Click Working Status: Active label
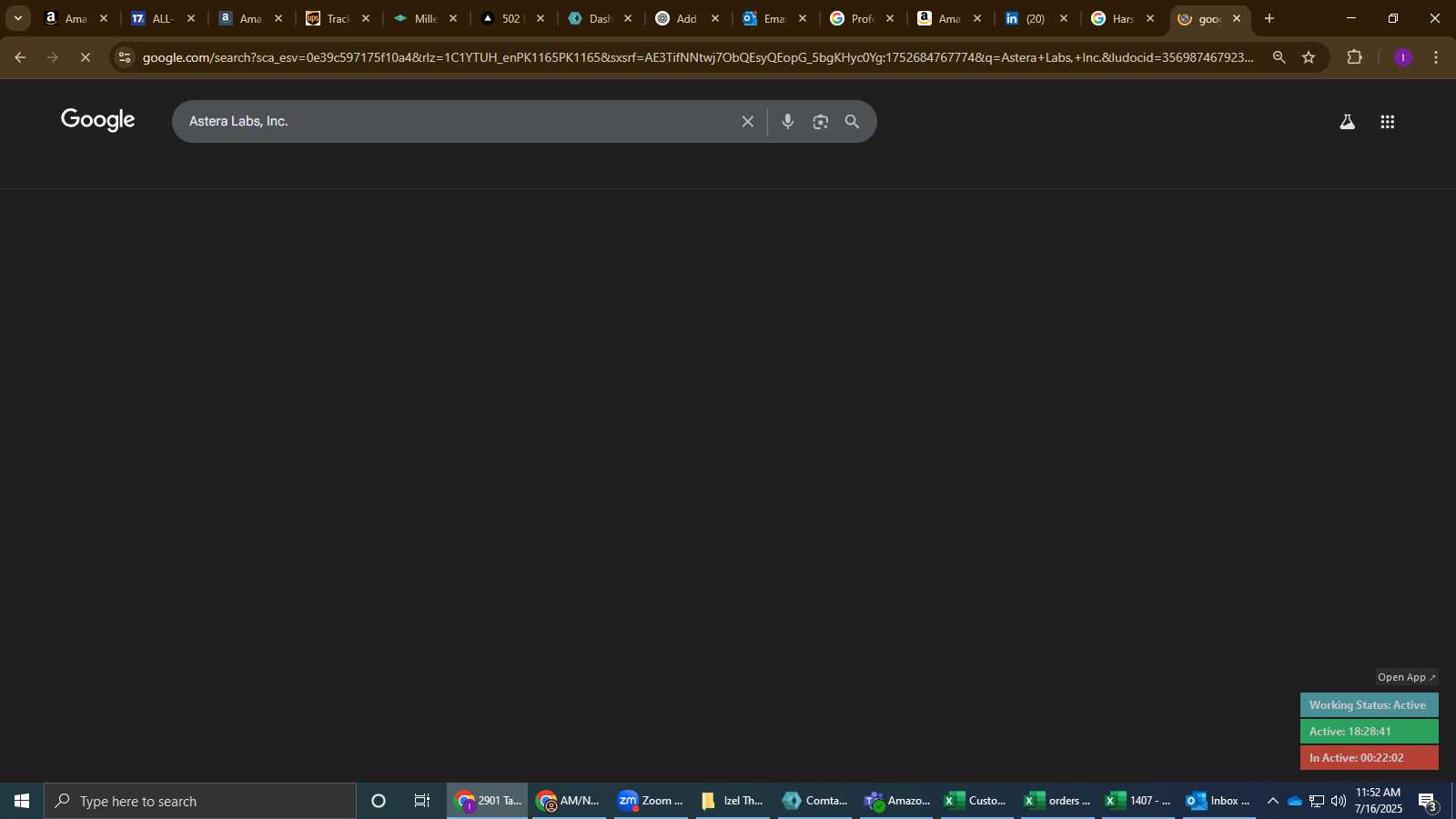Image resolution: width=1456 pixels, height=819 pixels. (1369, 705)
